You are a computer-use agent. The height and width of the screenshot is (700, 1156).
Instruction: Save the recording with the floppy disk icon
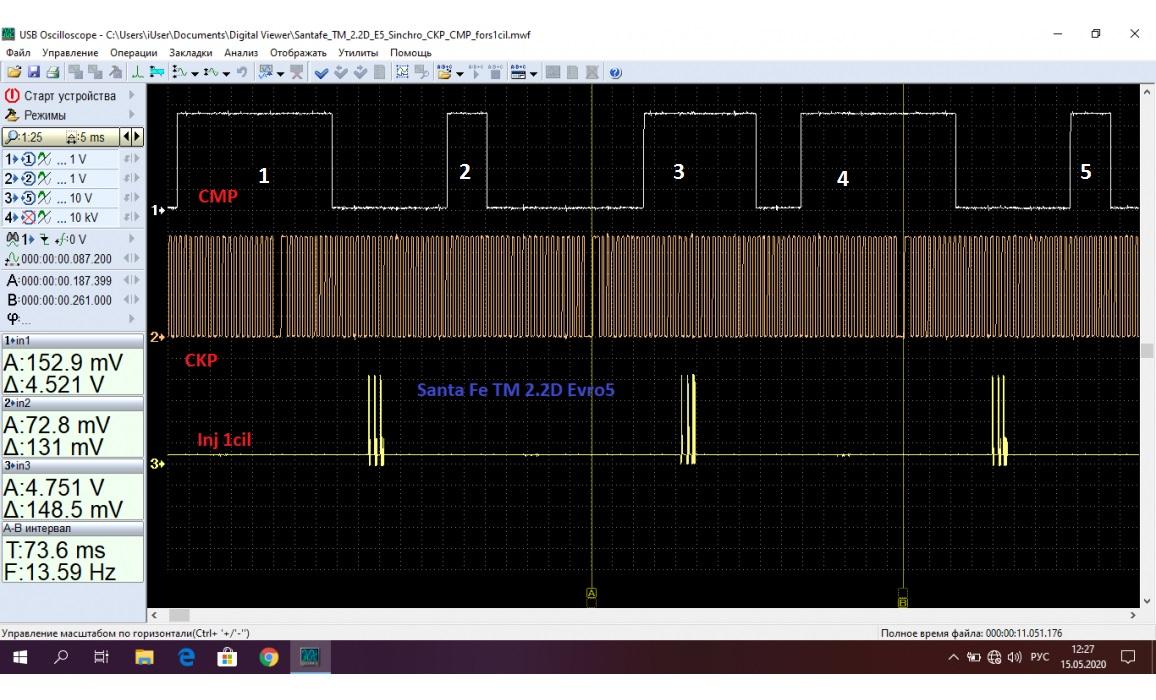(34, 72)
